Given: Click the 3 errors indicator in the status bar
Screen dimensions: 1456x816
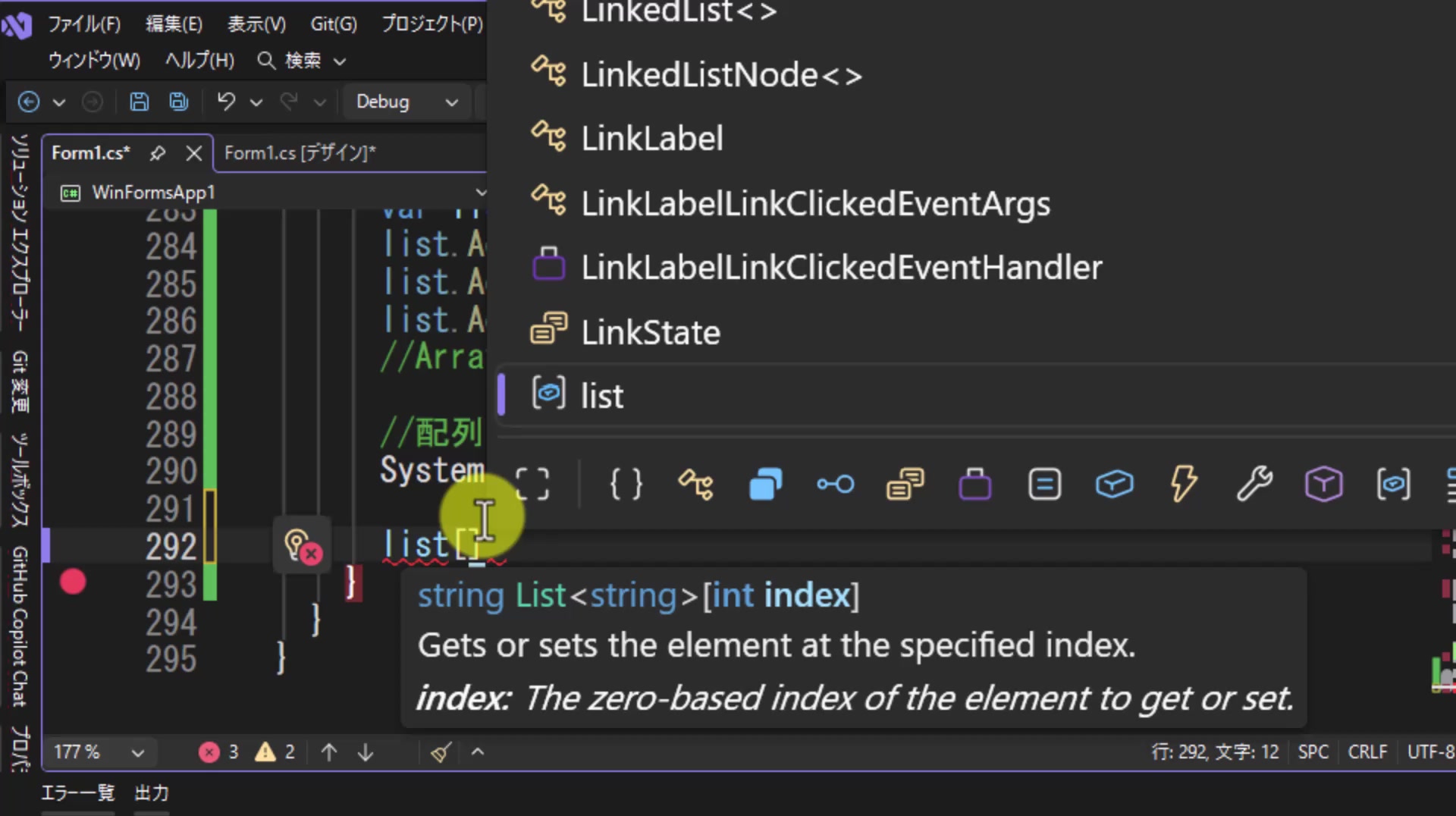Looking at the screenshot, I should [x=219, y=752].
